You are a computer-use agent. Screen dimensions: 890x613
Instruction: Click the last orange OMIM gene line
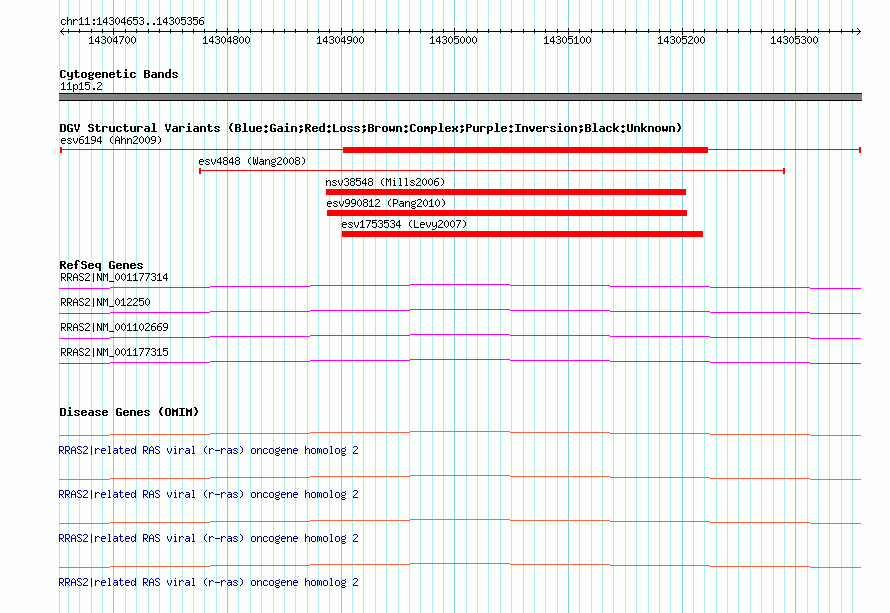pos(460,564)
